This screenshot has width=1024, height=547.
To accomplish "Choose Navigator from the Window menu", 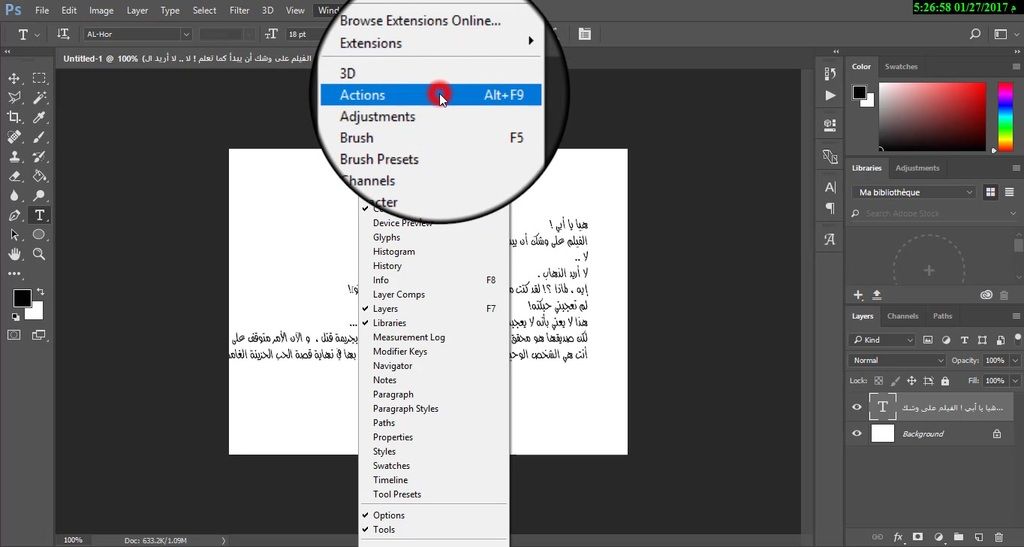I will (434, 366).
